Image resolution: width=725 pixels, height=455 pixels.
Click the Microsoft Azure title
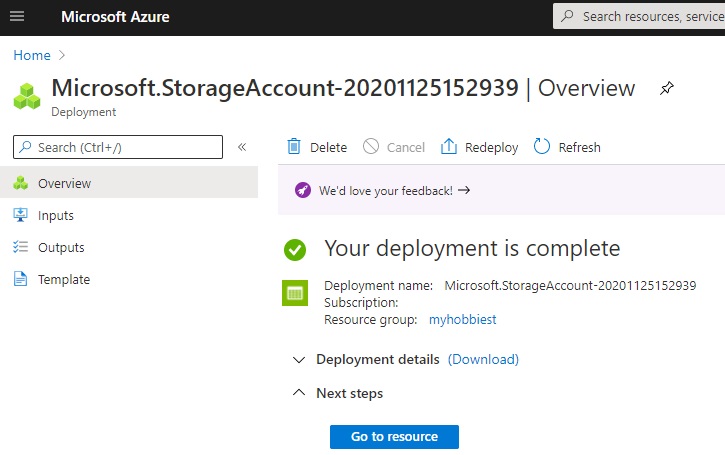pyautogui.click(x=115, y=17)
